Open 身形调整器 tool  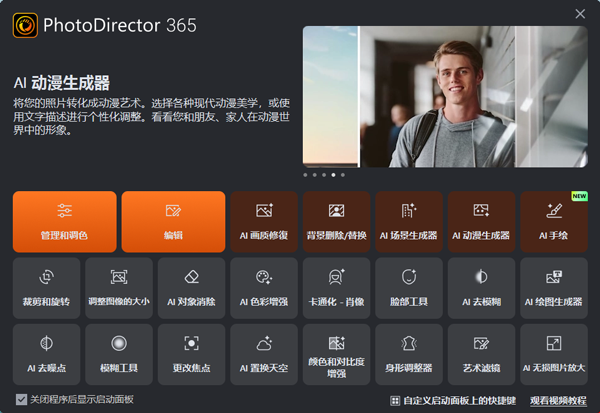tap(409, 354)
